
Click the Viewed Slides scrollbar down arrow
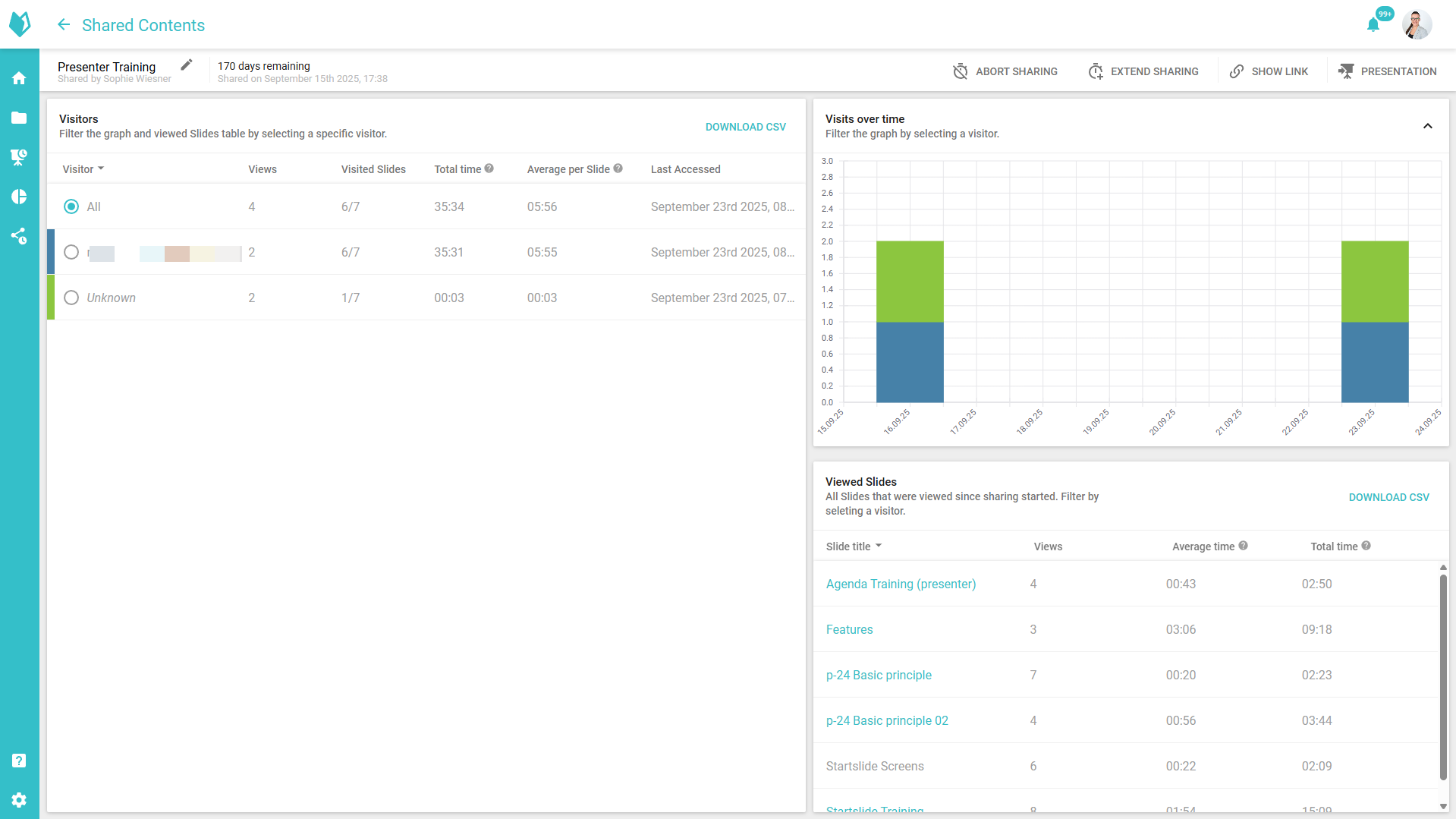point(1443,806)
